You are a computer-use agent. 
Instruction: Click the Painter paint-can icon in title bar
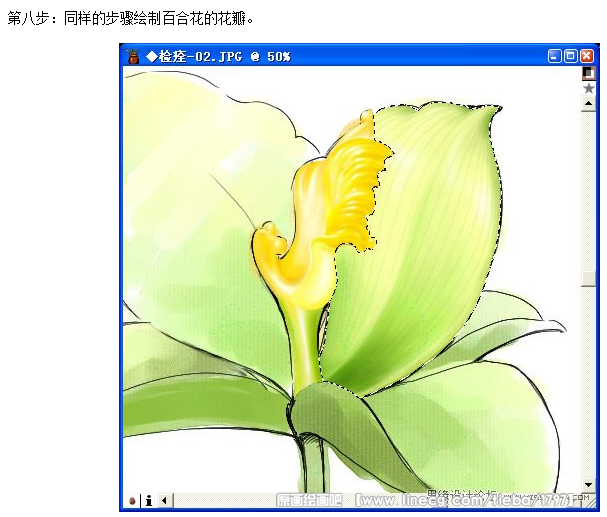point(134,56)
